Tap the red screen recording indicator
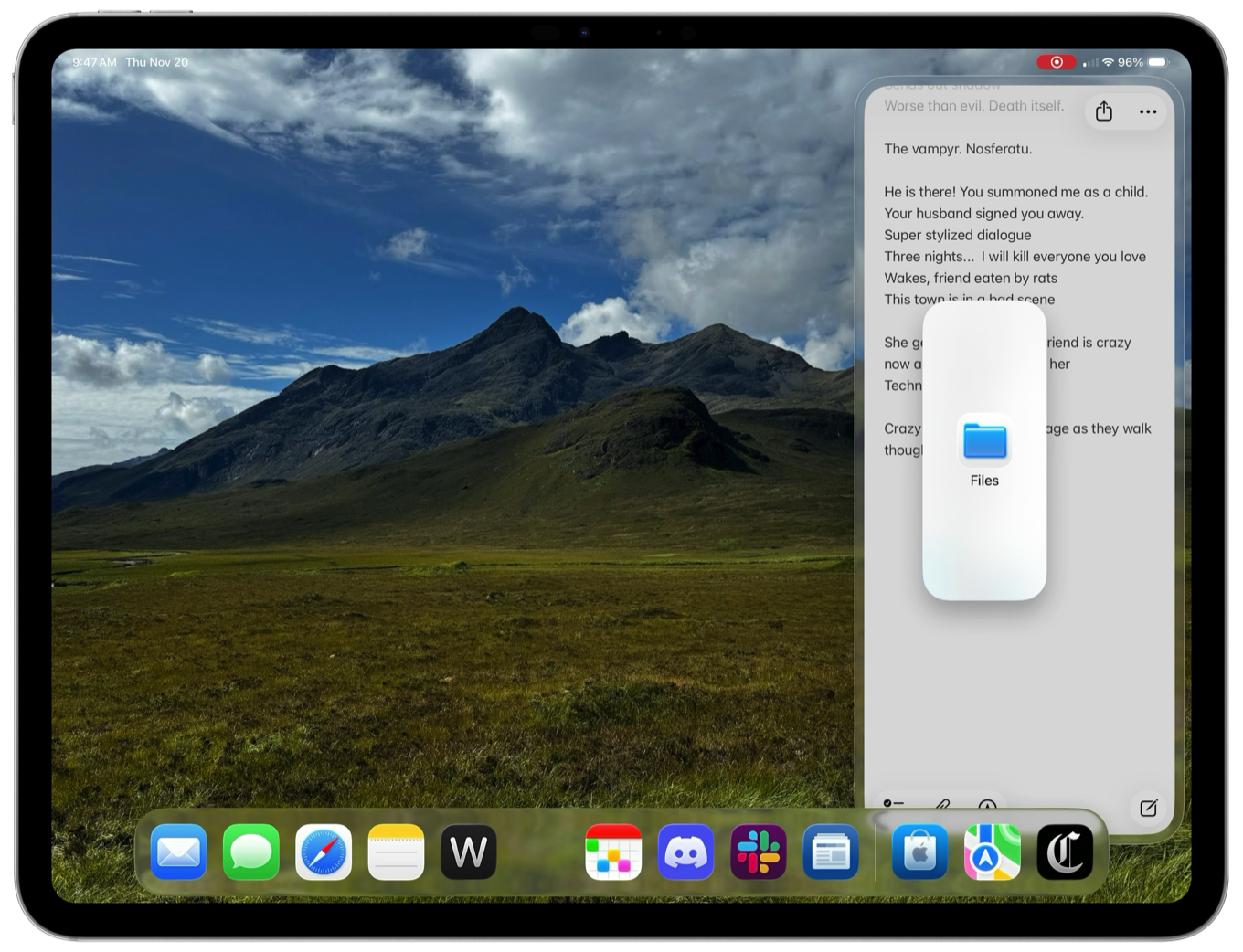 tap(1056, 62)
